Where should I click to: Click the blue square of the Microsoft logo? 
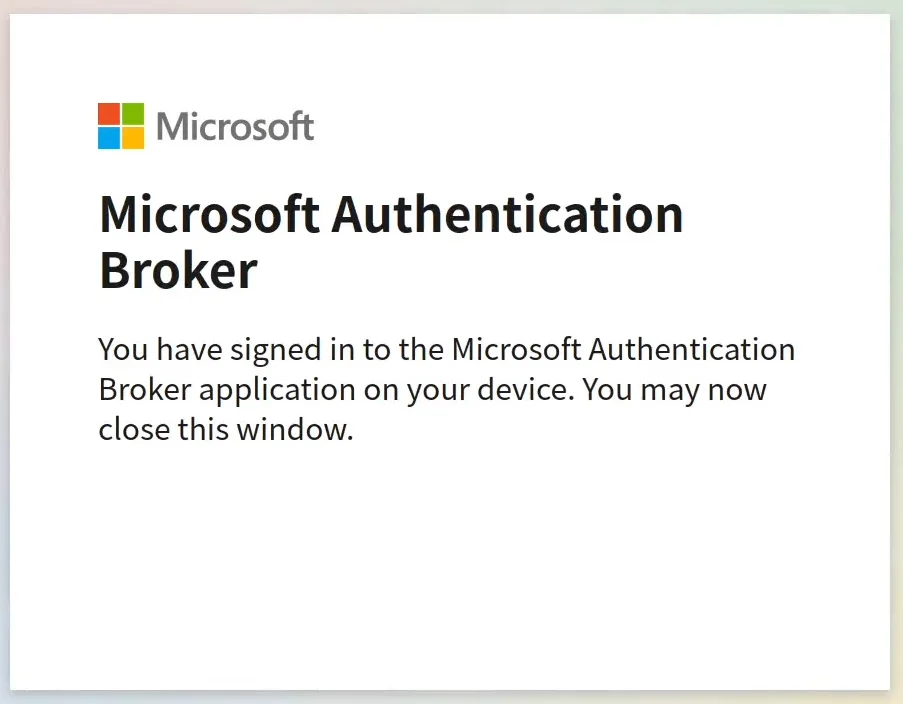tap(109, 137)
